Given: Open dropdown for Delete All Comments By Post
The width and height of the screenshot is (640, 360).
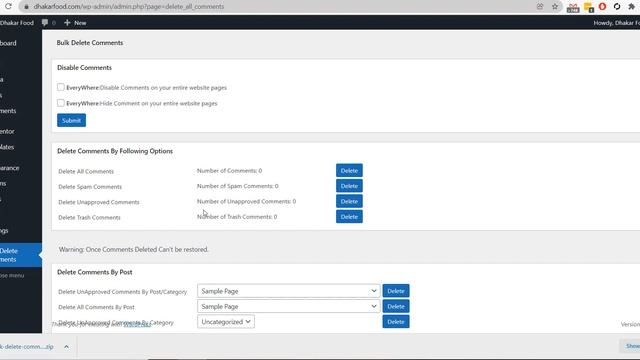Looking at the screenshot, I should click(x=289, y=307).
